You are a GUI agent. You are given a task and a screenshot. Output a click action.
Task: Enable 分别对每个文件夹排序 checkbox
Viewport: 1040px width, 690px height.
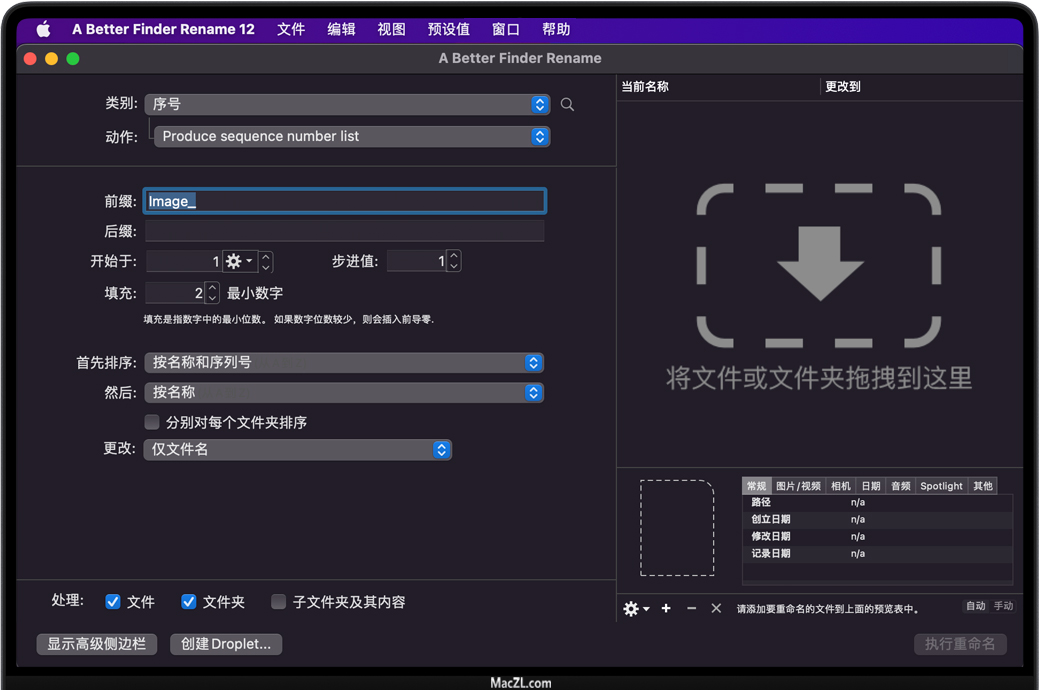coord(152,422)
